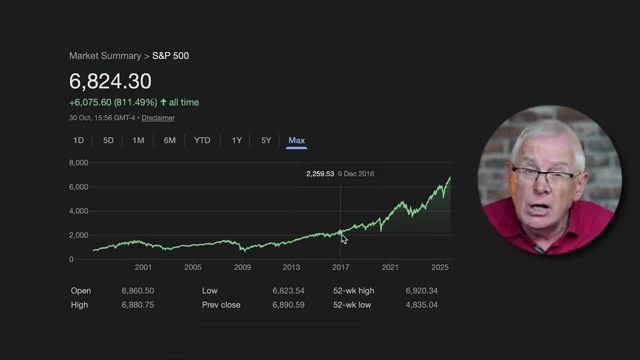Click the chart peak near 2025
The image size is (640, 360).
click(450, 178)
